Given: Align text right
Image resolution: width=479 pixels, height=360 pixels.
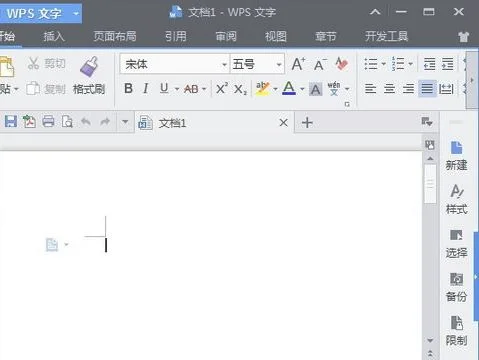Looking at the screenshot, I should click(408, 89).
